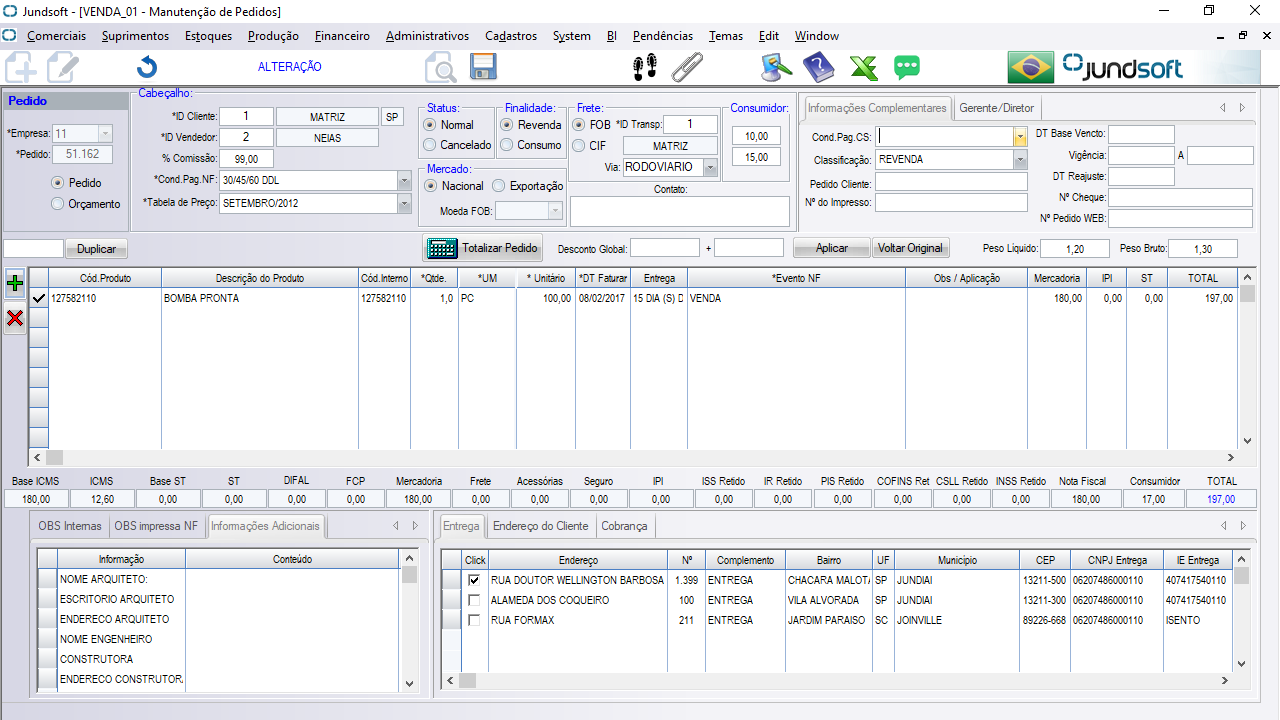Open the Suprimentos menu
The width and height of the screenshot is (1280, 720).
click(x=135, y=36)
